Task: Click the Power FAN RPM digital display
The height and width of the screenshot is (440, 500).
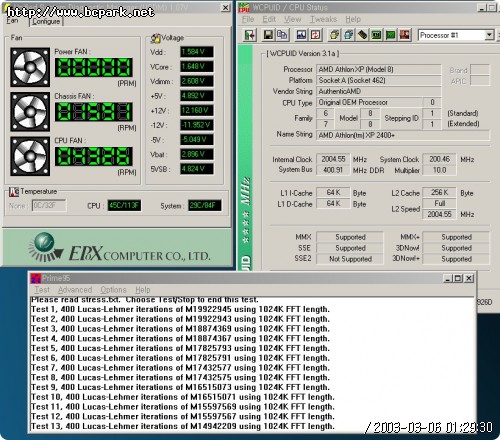Action: [x=94, y=68]
